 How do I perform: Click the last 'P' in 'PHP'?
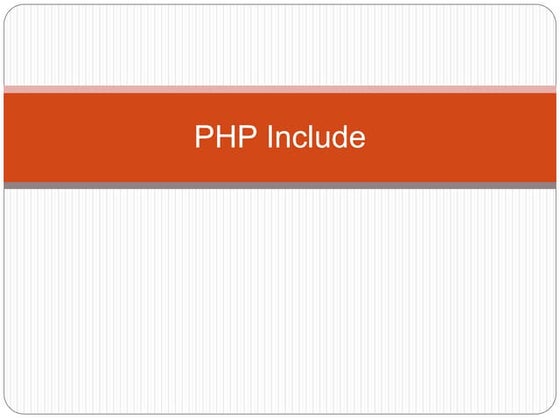[x=248, y=136]
